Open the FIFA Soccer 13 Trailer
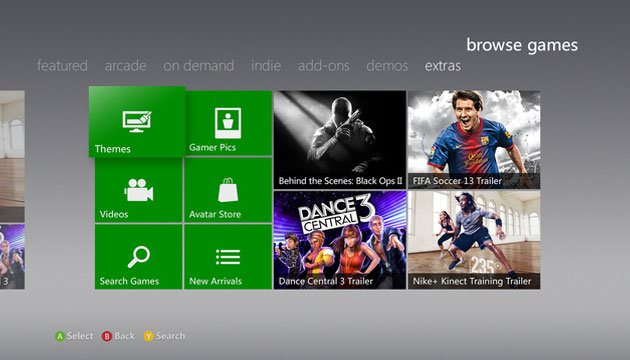The width and height of the screenshot is (630, 360). (474, 139)
